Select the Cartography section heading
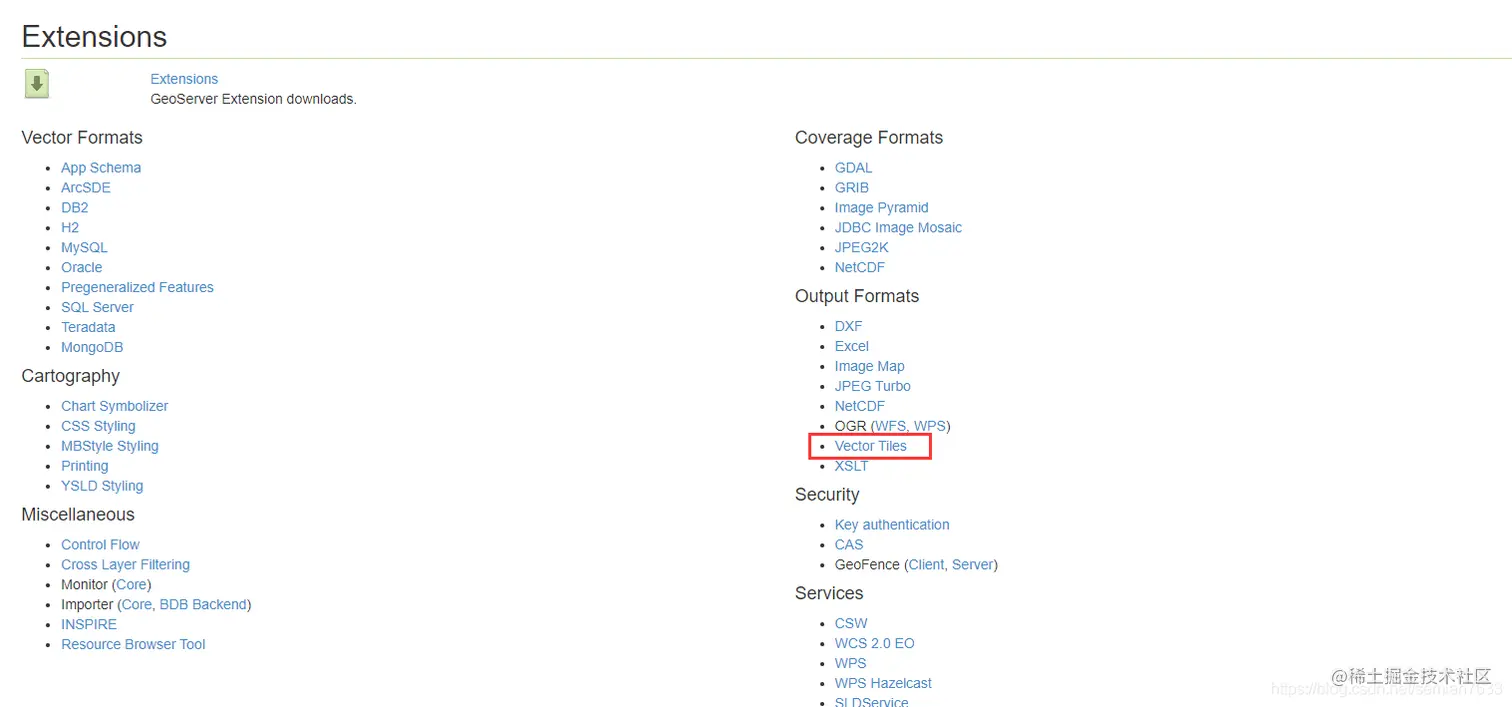The width and height of the screenshot is (1512, 707). click(70, 376)
